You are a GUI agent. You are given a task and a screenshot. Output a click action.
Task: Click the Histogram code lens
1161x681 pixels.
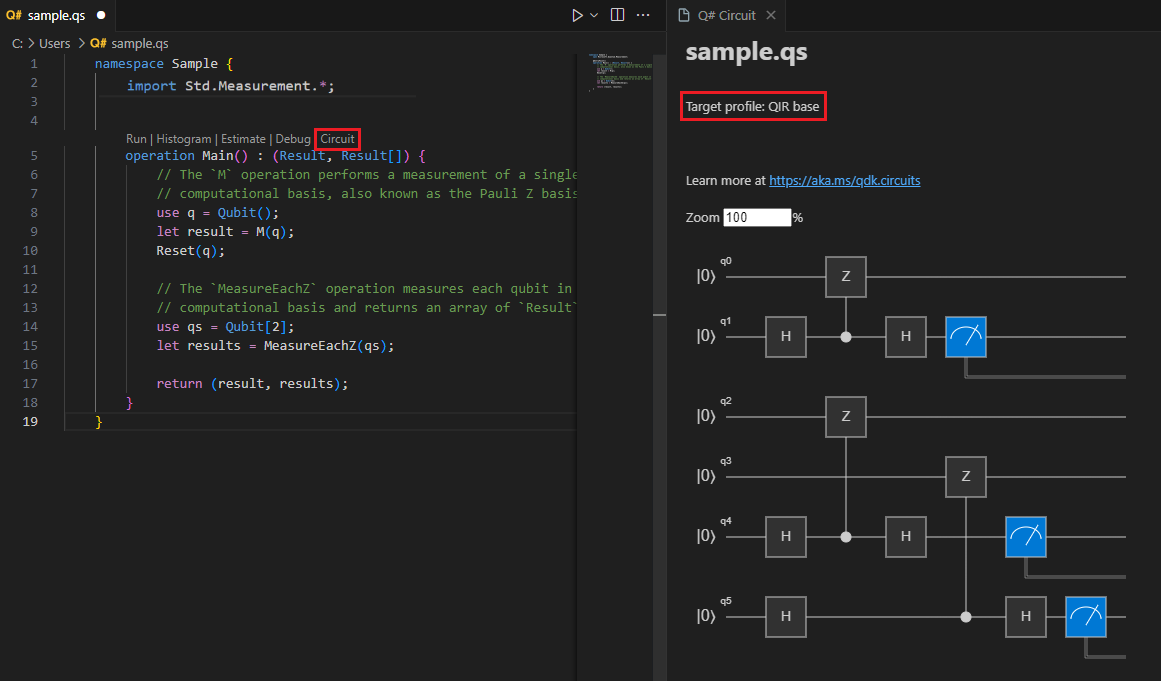coord(183,139)
